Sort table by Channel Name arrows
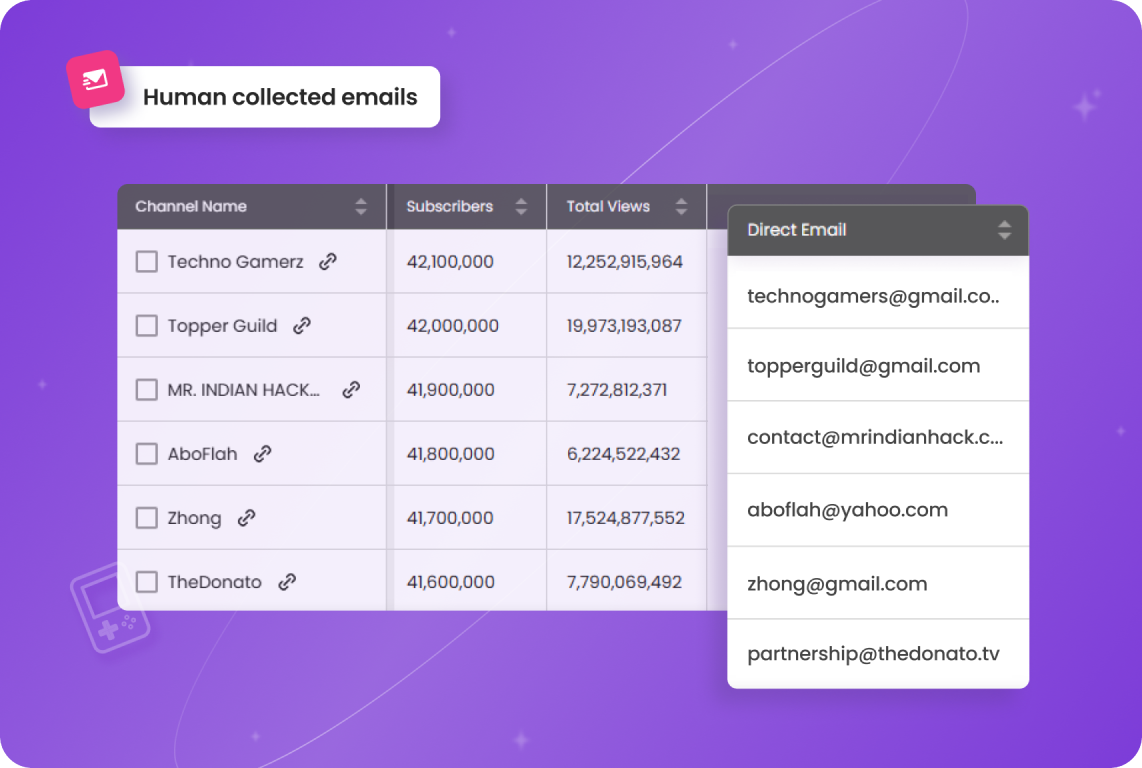 [361, 206]
